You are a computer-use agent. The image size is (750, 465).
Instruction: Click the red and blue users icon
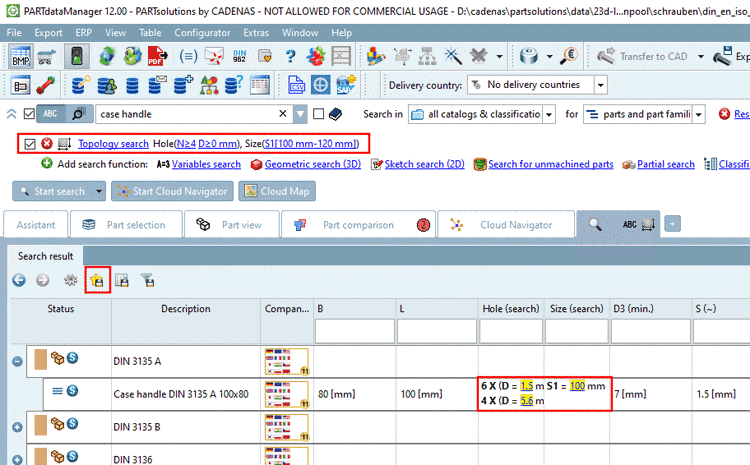tap(316, 56)
